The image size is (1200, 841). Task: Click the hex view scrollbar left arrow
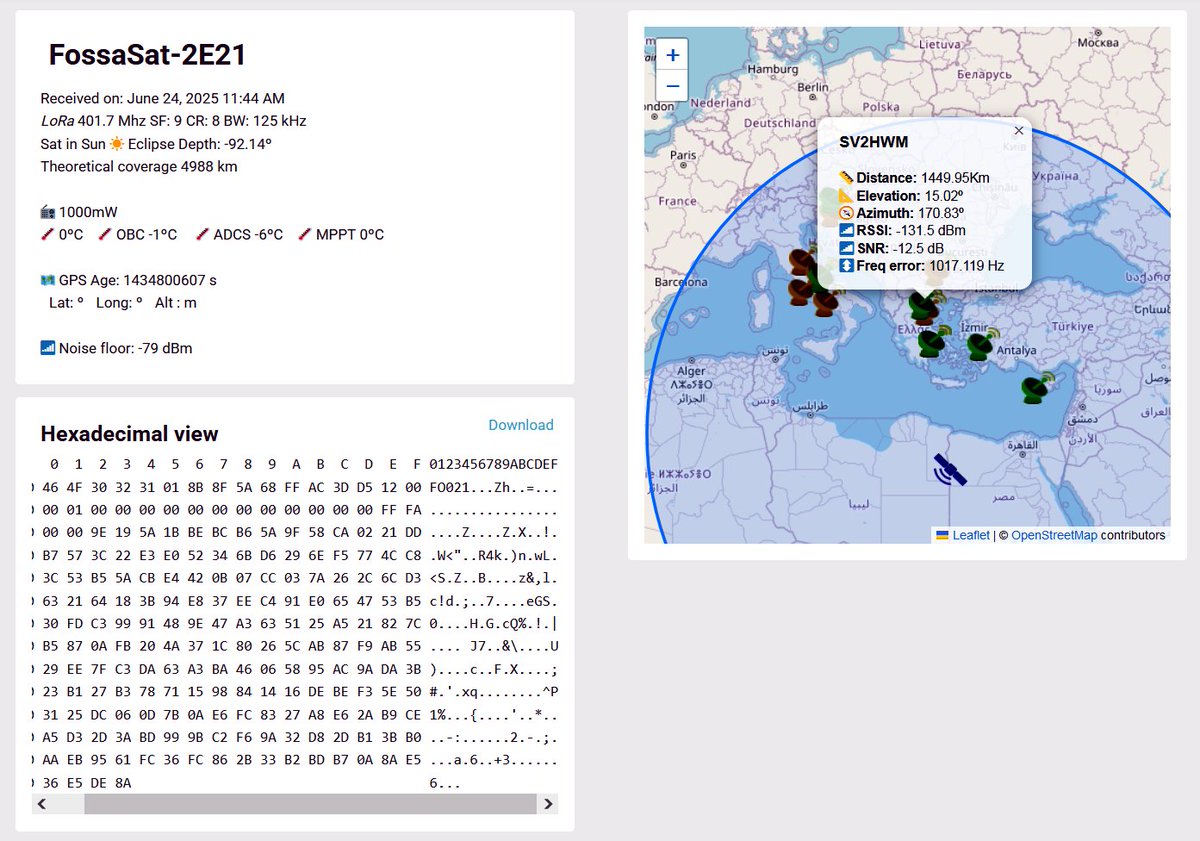pyautogui.click(x=41, y=804)
